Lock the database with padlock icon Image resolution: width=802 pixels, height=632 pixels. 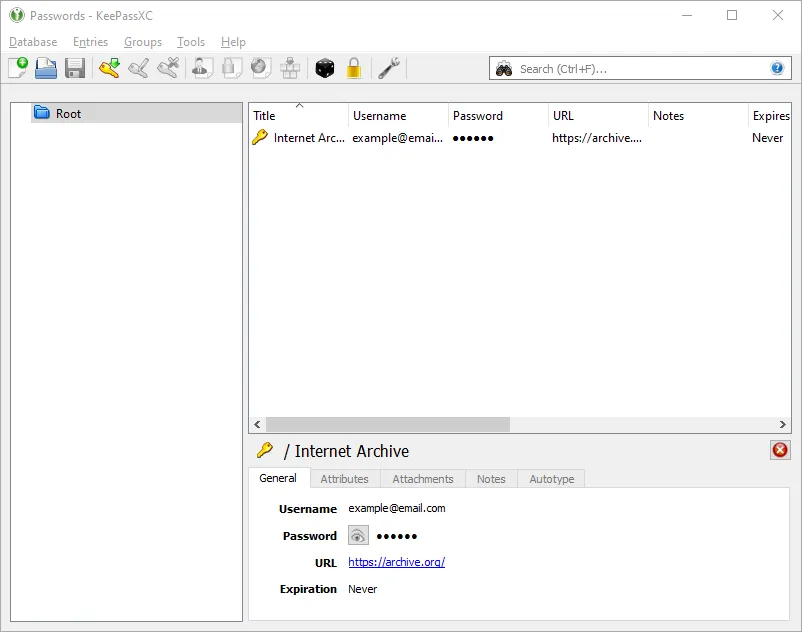(x=354, y=68)
